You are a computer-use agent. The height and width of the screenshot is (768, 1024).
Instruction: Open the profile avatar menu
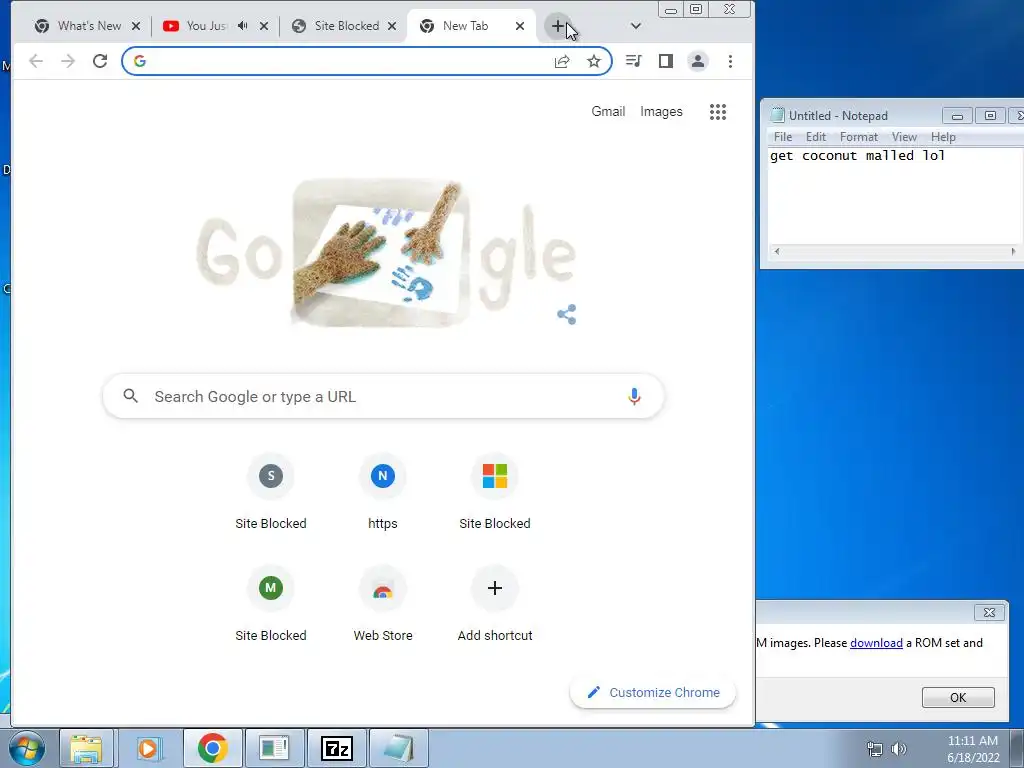697,61
